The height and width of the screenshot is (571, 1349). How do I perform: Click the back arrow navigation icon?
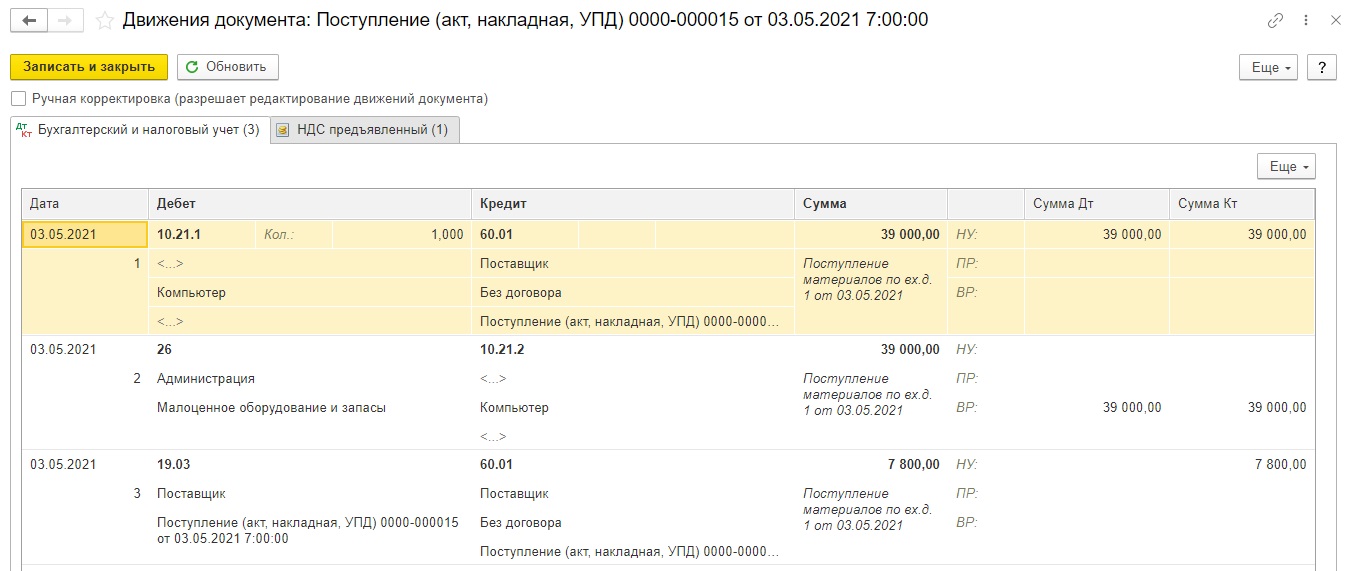click(29, 20)
